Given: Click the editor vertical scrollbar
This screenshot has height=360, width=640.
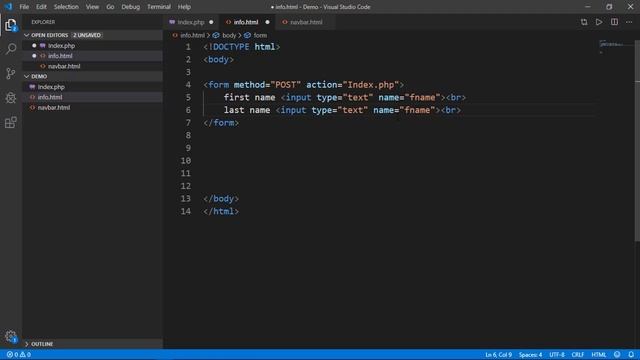Looking at the screenshot, I should (637, 141).
